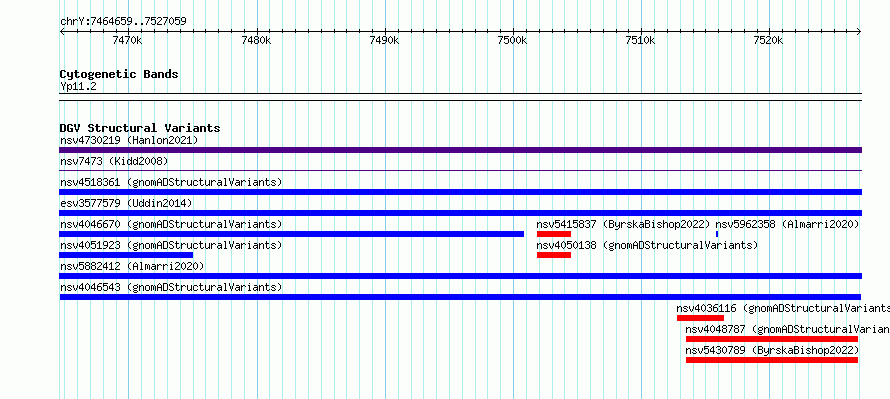Click the nsv4730219 (Hanlon2021) variant label

coord(129,140)
